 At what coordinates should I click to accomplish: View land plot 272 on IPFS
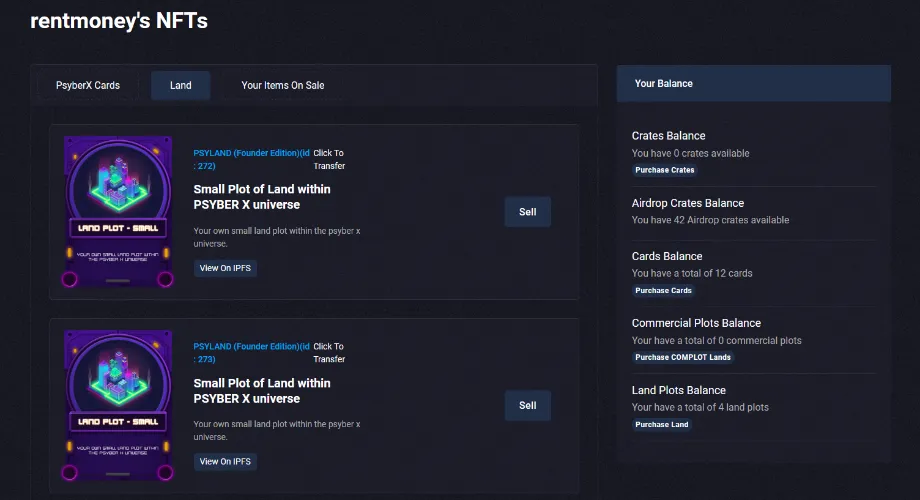(x=225, y=268)
